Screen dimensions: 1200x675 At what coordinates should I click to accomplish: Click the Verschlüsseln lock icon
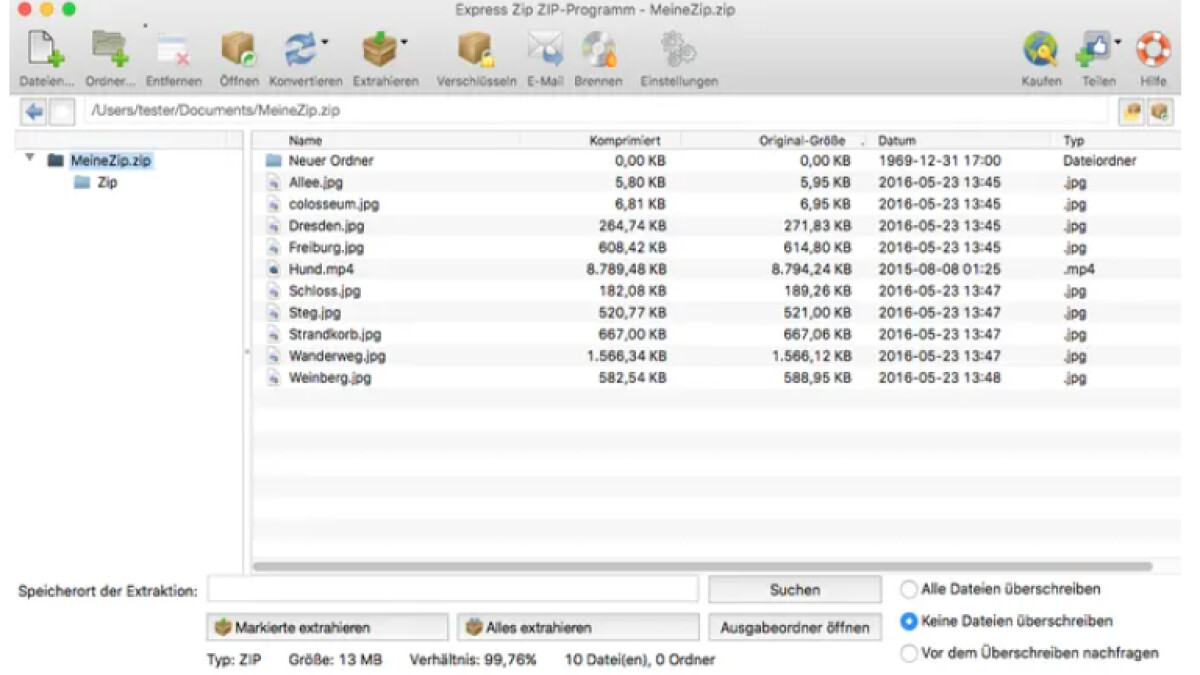click(x=475, y=49)
